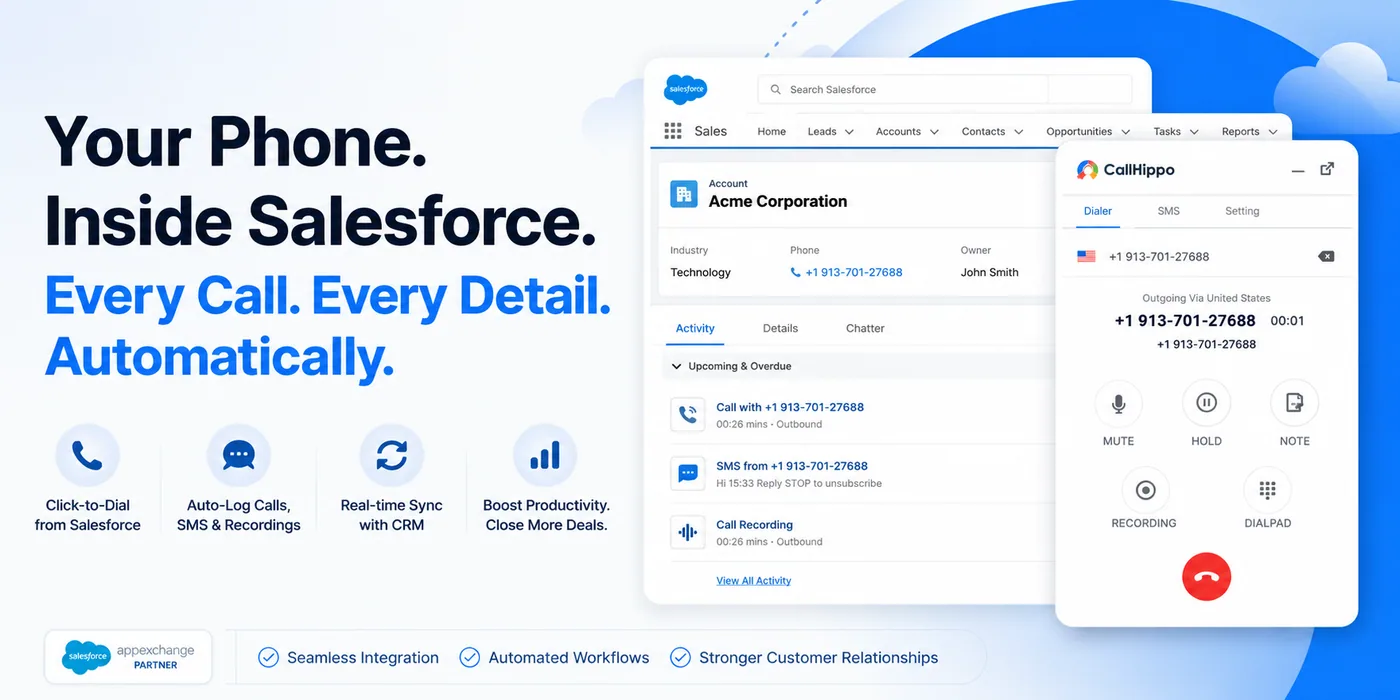
Task: Select the SMS tab in CallHippo
Action: click(x=1168, y=211)
